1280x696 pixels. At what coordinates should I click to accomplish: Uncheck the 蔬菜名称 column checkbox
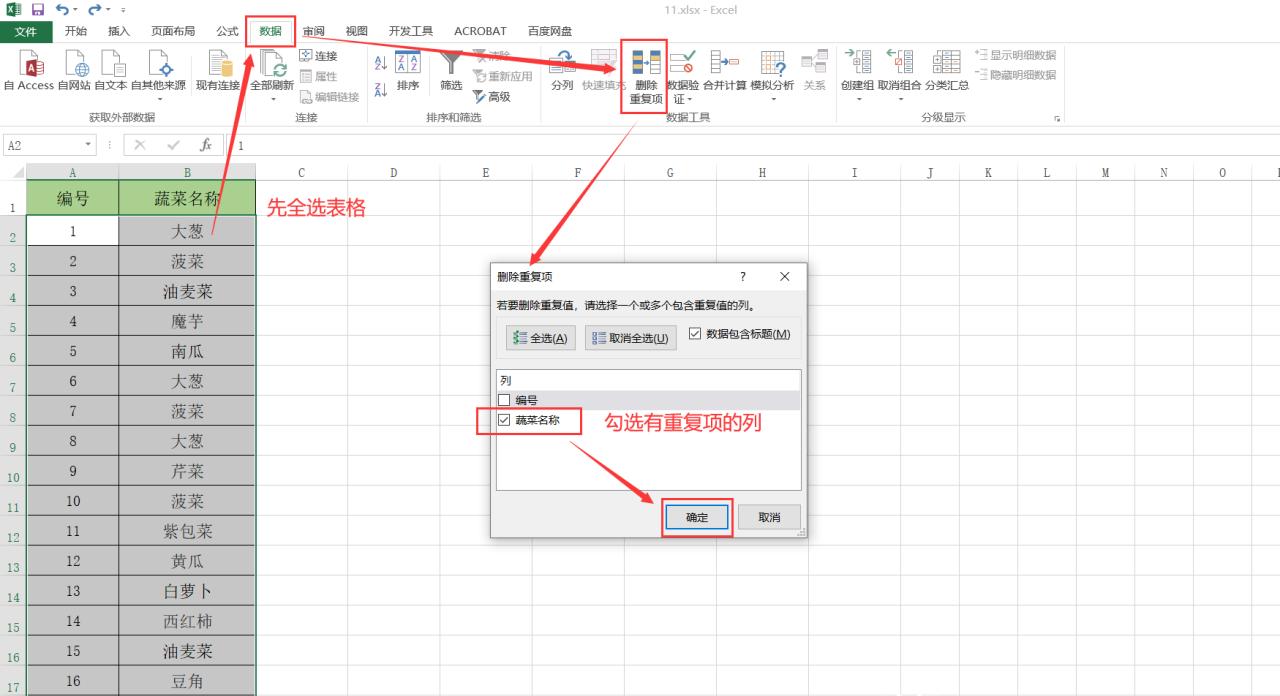pos(504,421)
